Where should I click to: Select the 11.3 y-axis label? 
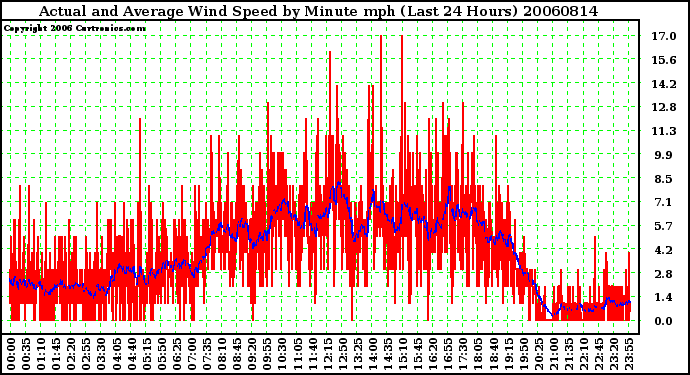coord(664,131)
